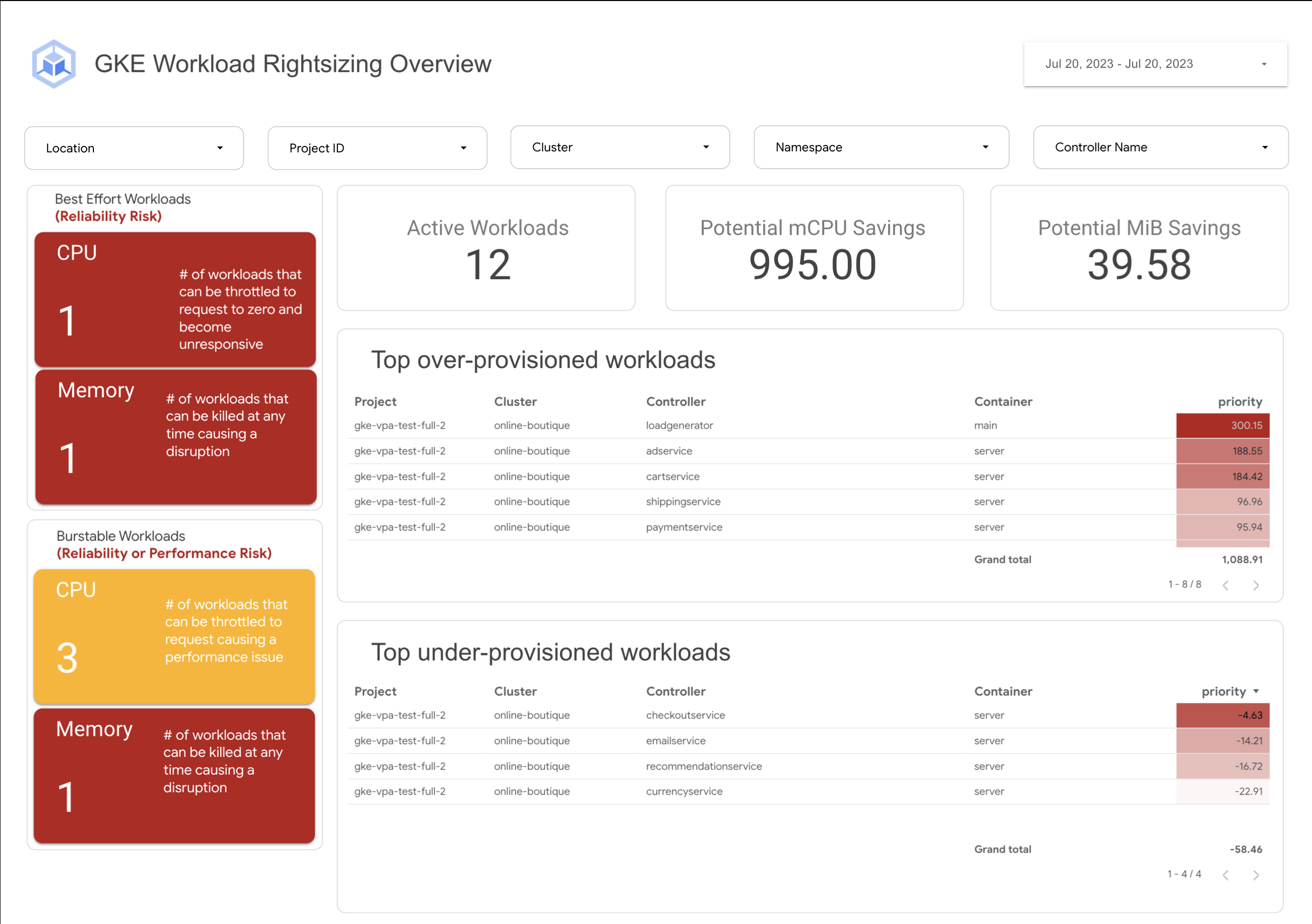The image size is (1312, 924).
Task: Click the -16.72 priority value
Action: (x=1249, y=766)
